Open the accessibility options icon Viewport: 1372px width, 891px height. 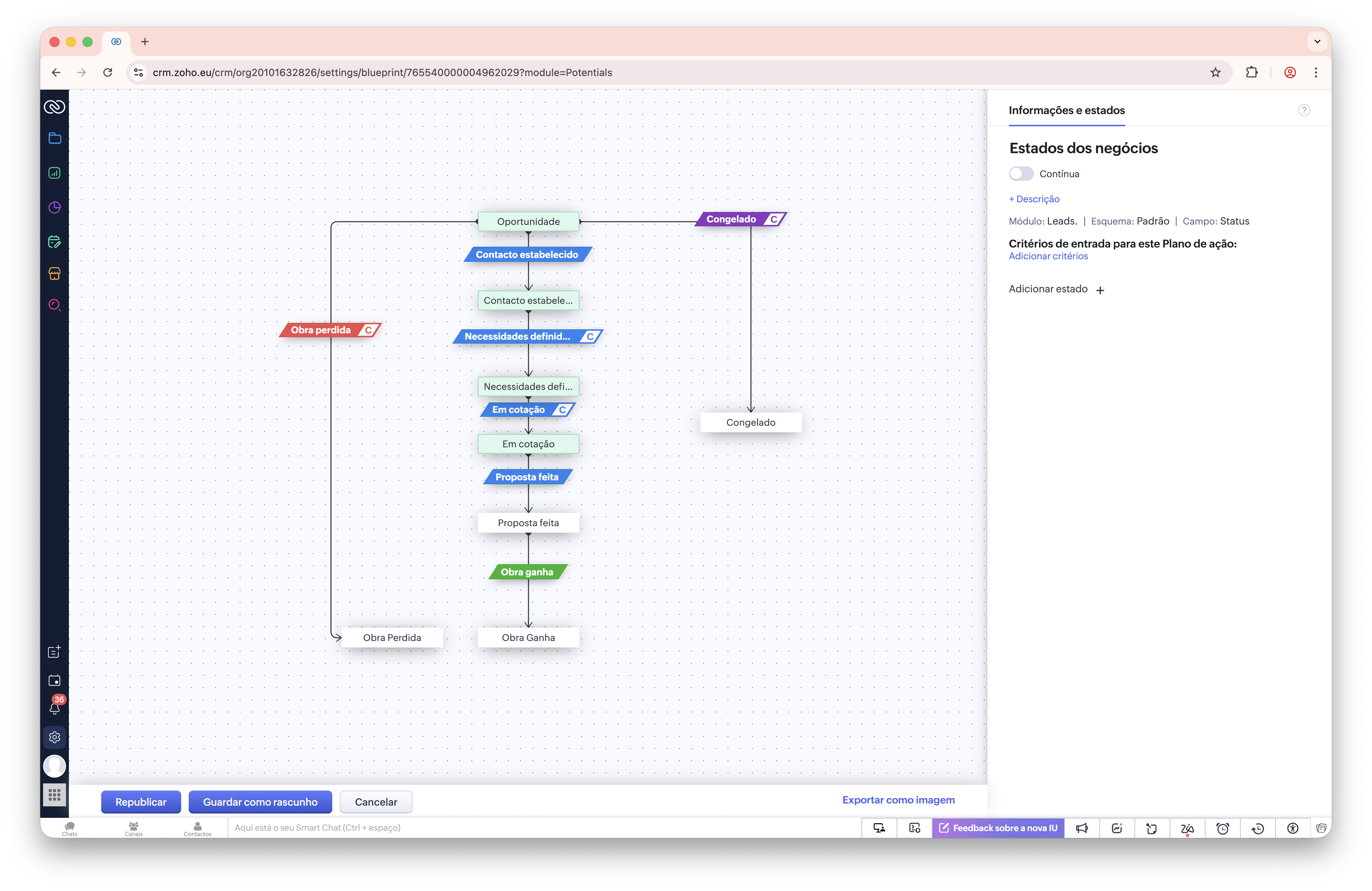pos(1292,828)
